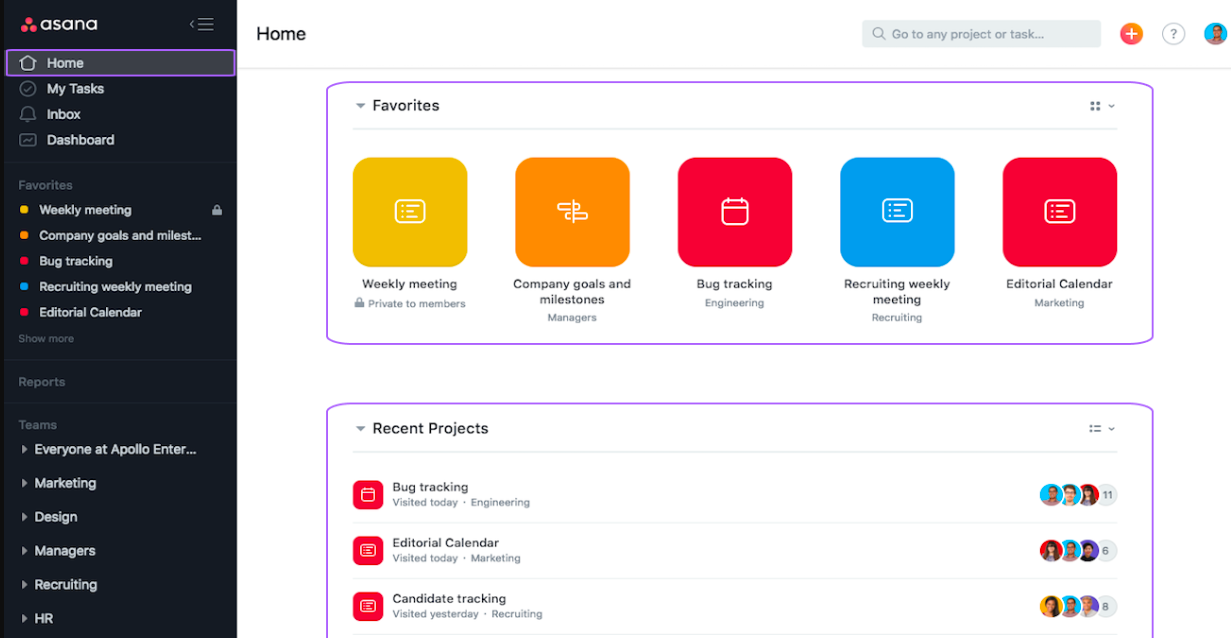Click the Home house icon in sidebar

coord(28,63)
